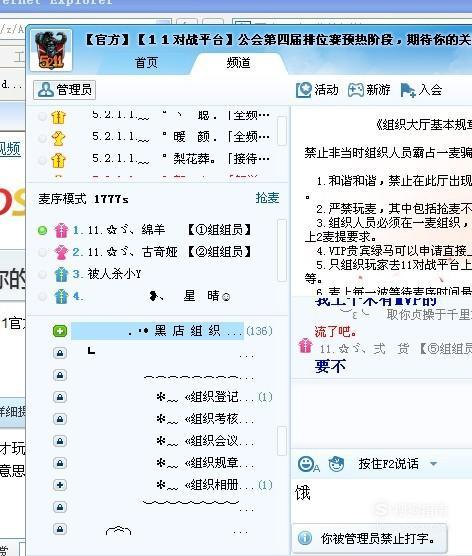Click the 抢麦 link
The image size is (472, 556).
(267, 198)
